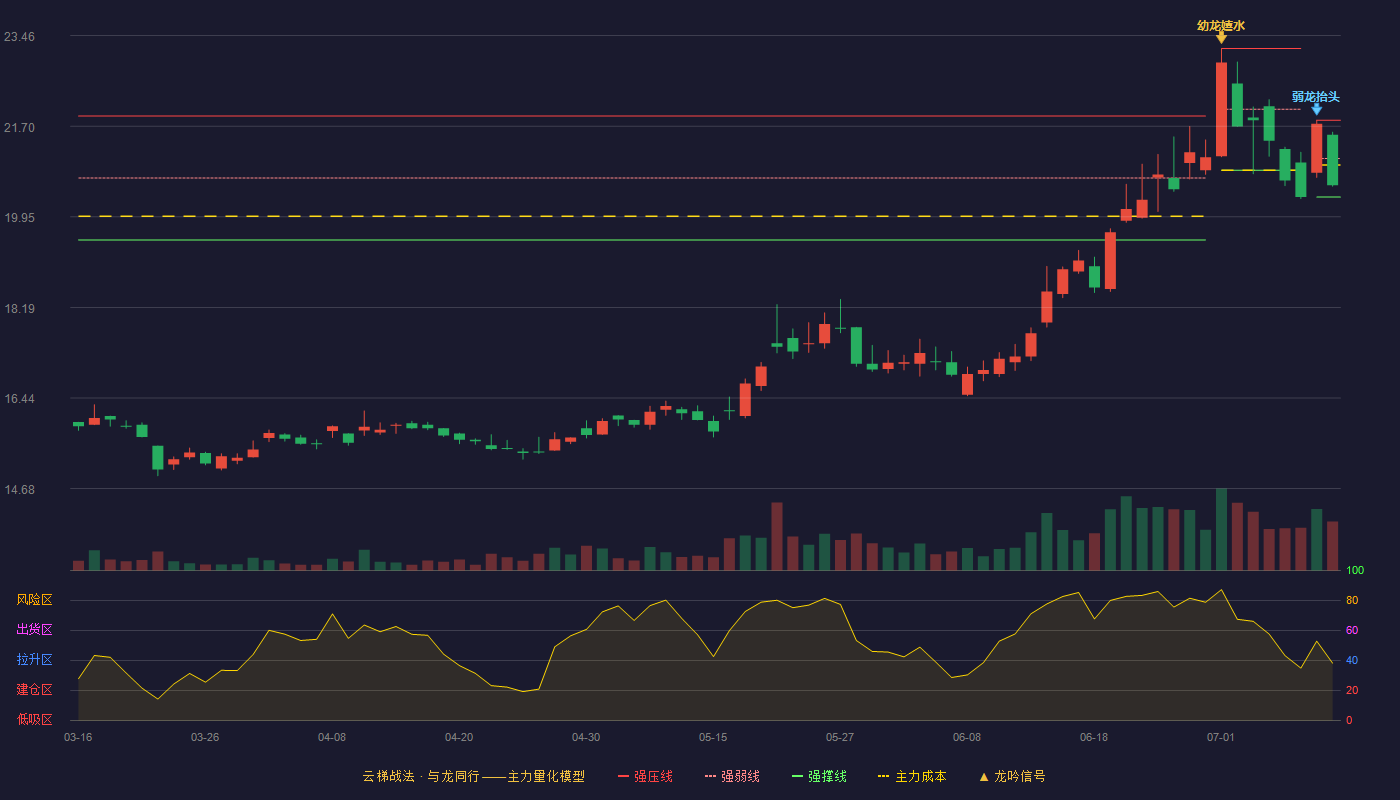Click the 16.44 price axis label
The width and height of the screenshot is (1400, 800).
click(x=19, y=399)
